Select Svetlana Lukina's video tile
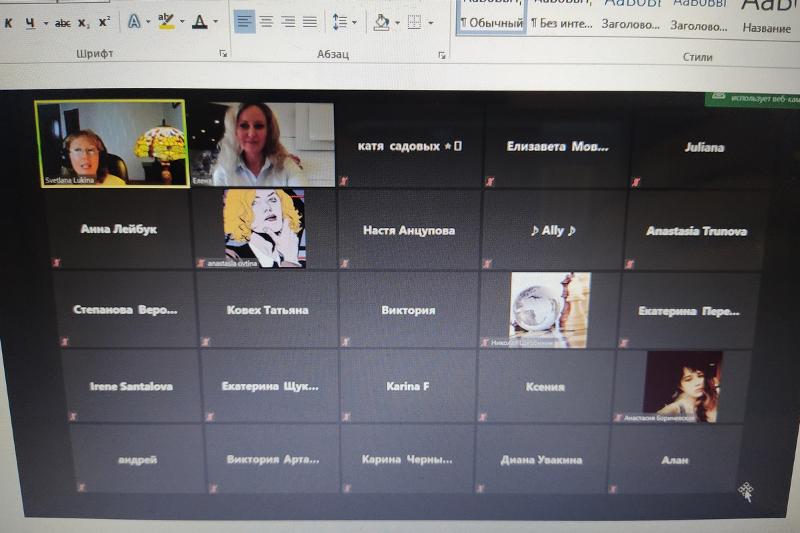 pos(111,143)
